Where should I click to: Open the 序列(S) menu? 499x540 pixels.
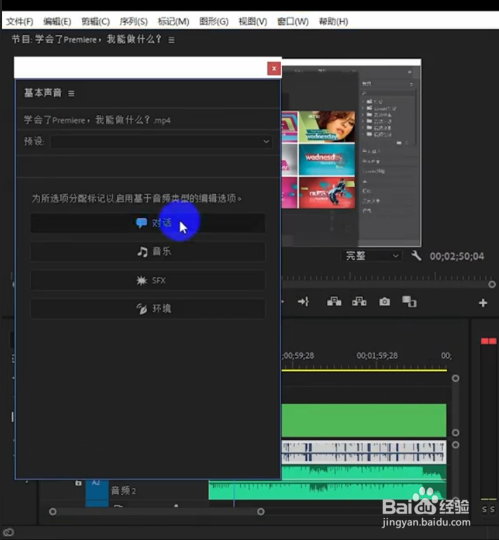coord(134,21)
